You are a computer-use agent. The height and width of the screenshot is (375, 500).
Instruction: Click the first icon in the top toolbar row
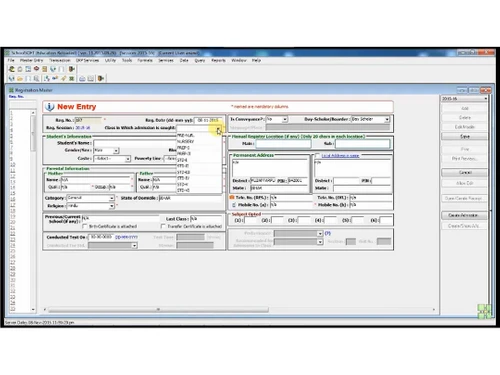[12, 69]
